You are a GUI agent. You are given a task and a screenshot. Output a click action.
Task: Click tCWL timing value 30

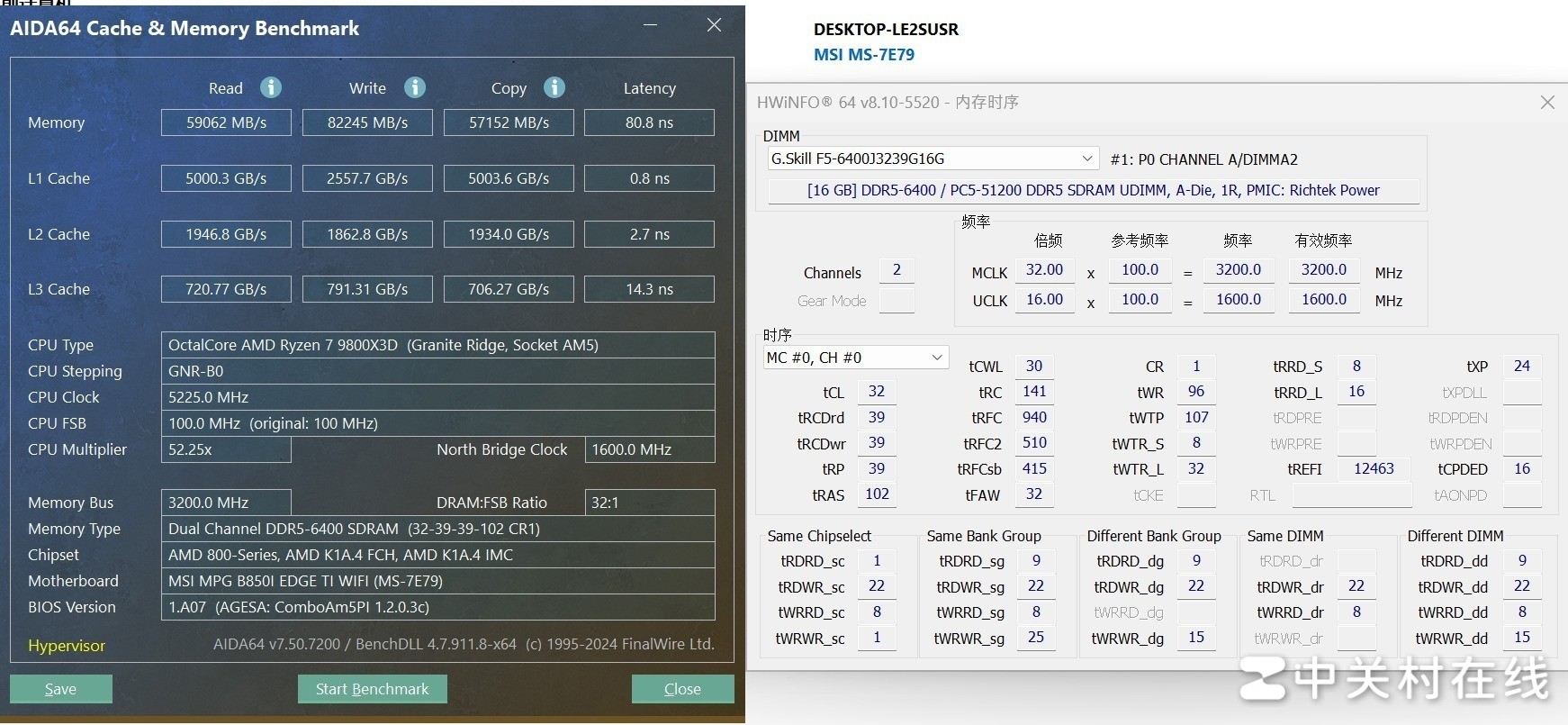[1034, 367]
